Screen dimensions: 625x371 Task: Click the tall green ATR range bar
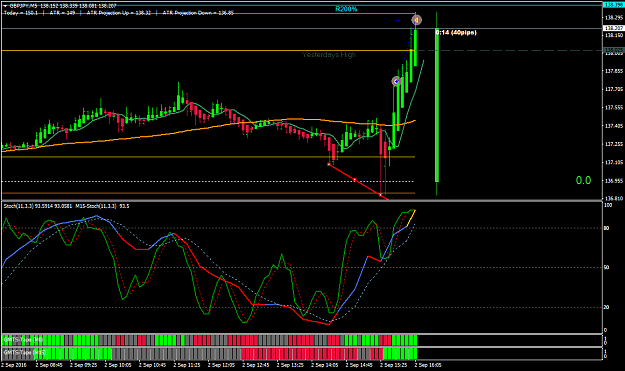(x=437, y=106)
